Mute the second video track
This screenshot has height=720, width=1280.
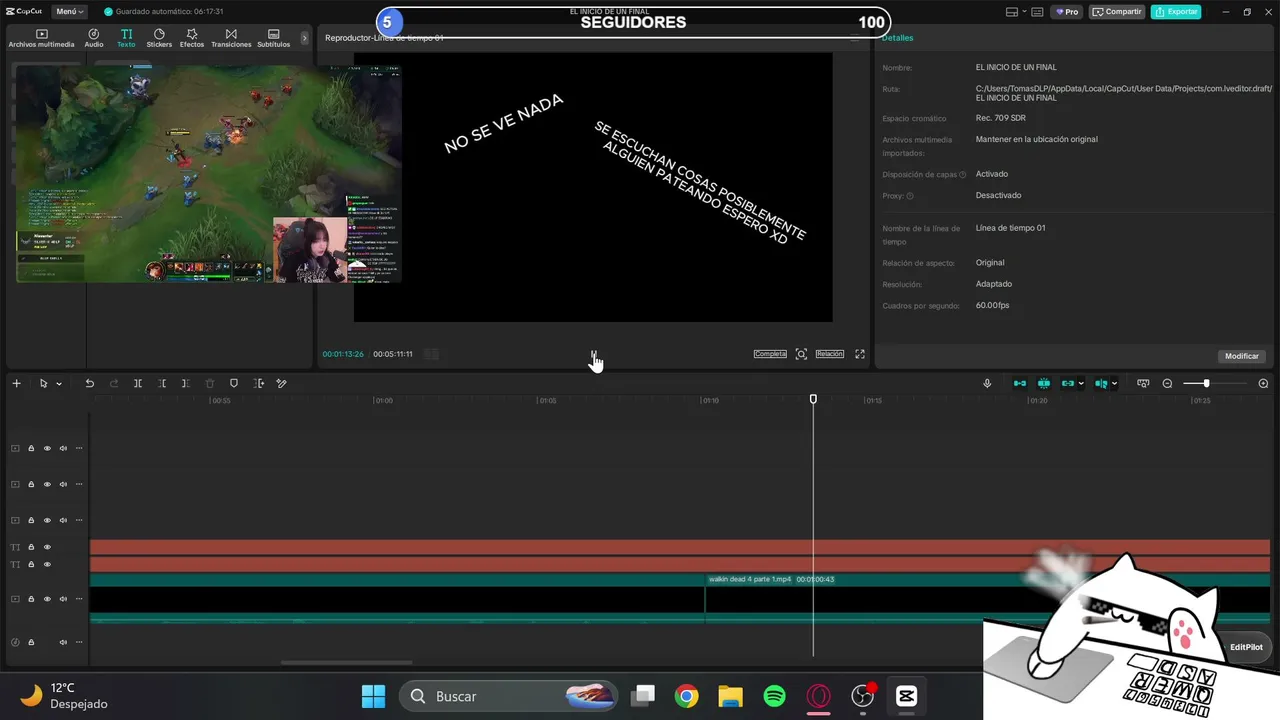point(63,484)
